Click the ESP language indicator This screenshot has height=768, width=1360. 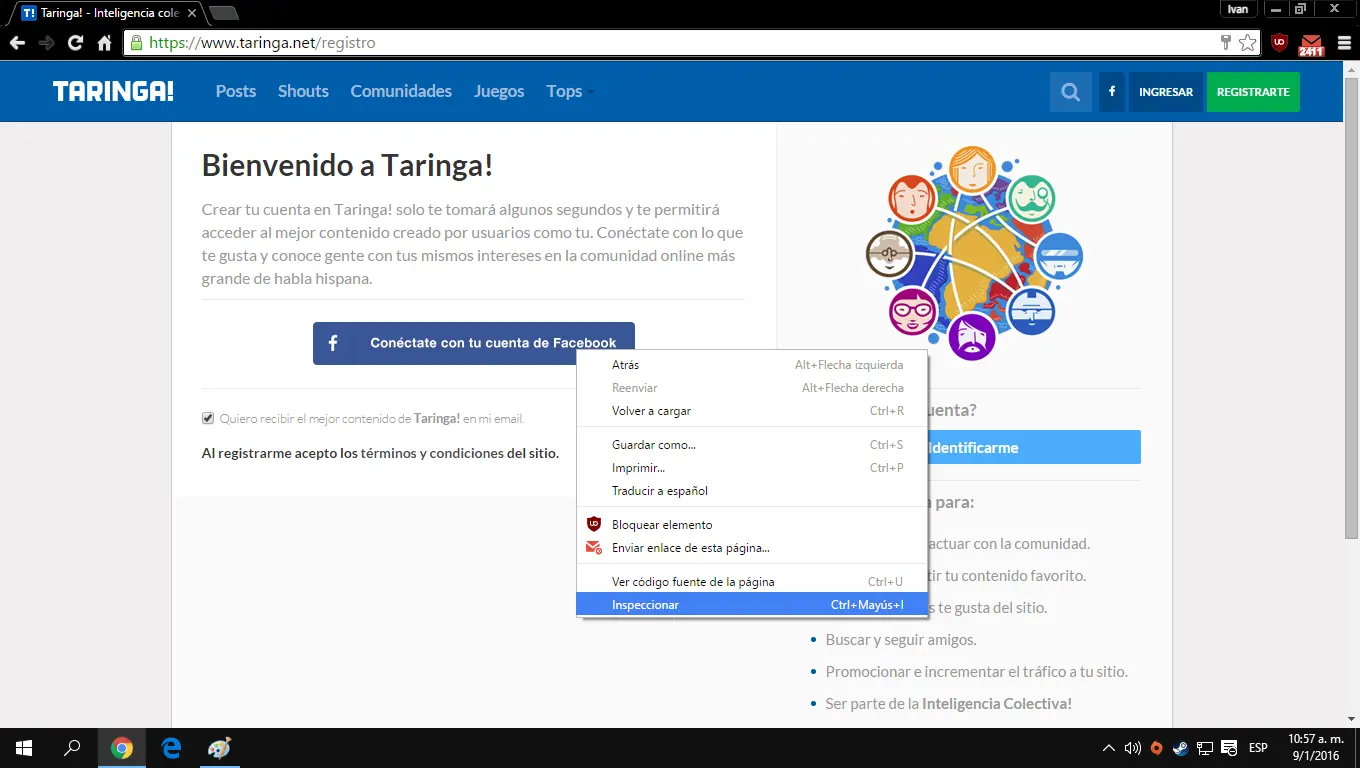[1258, 748]
